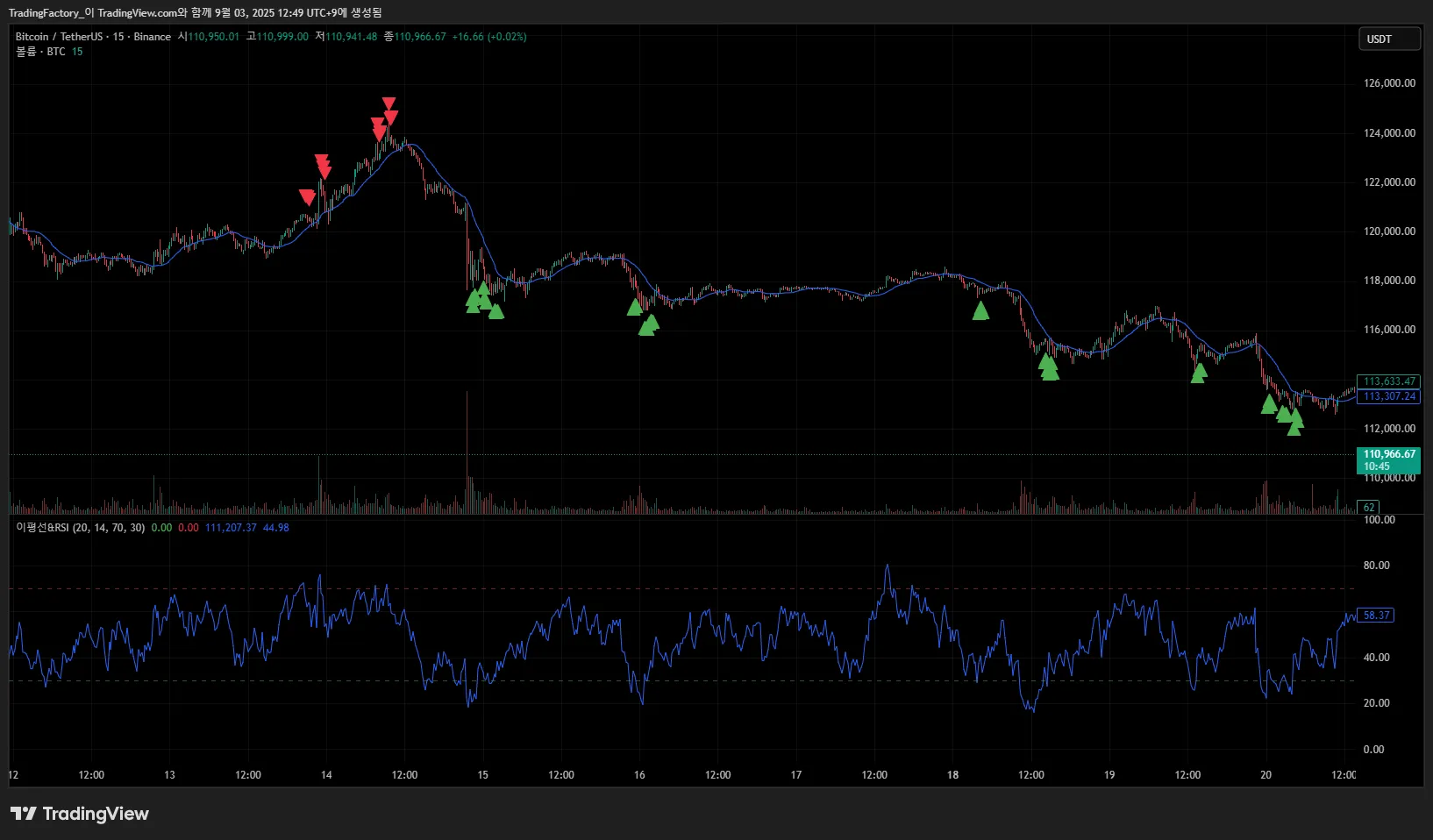The width and height of the screenshot is (1433, 840).
Task: Select the 볼륨 · BTC volume indicator label
Action: [40, 52]
